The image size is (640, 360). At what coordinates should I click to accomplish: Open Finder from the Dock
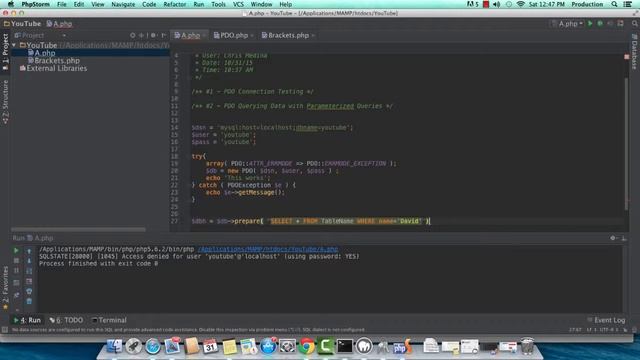click(x=114, y=346)
